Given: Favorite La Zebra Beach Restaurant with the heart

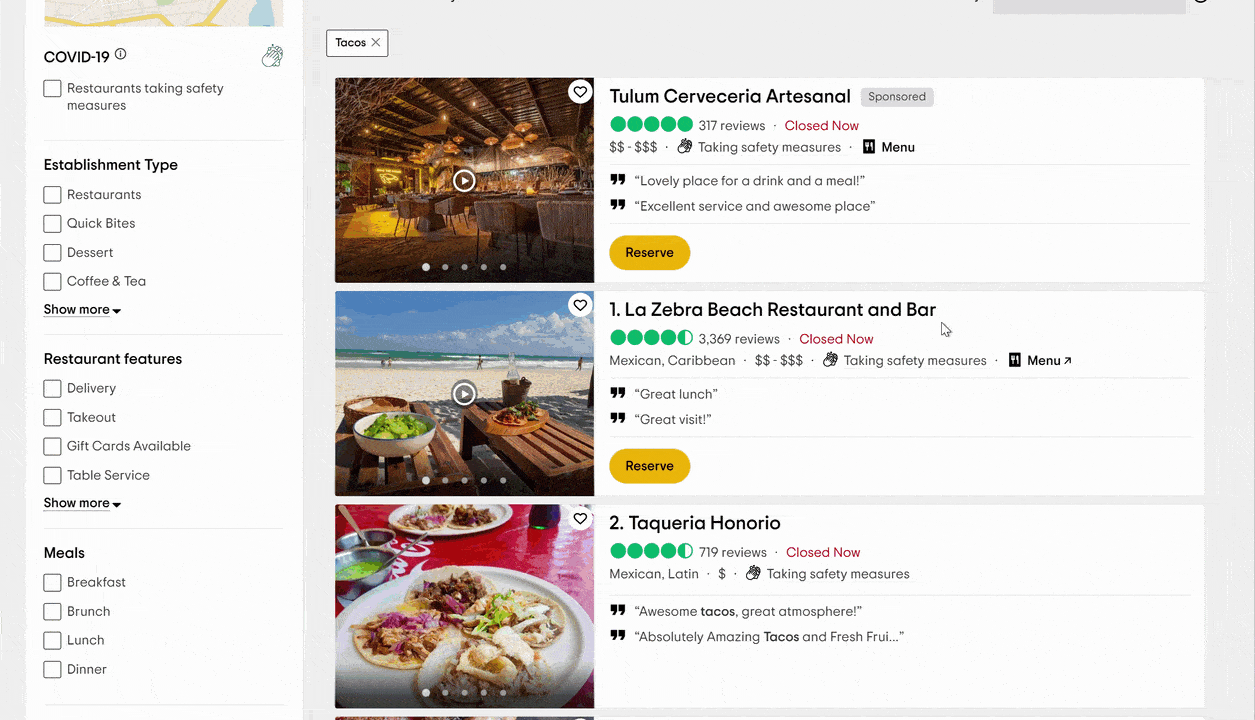Looking at the screenshot, I should [x=580, y=305].
